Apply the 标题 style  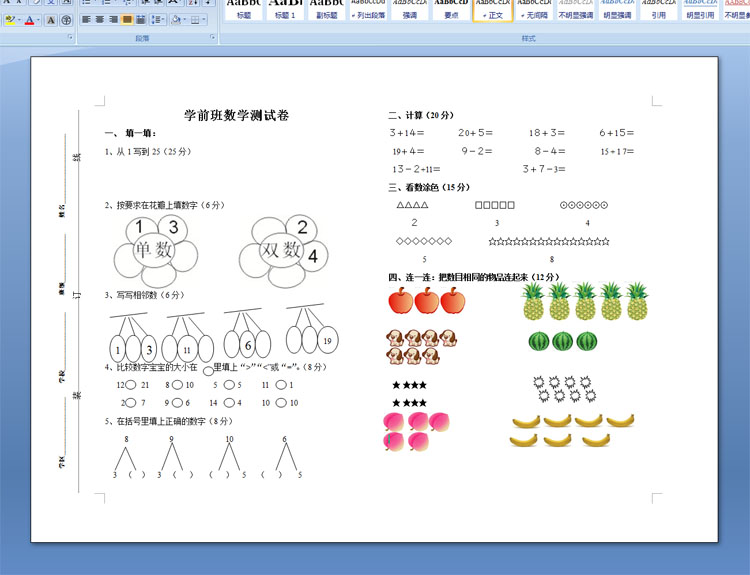point(244,10)
